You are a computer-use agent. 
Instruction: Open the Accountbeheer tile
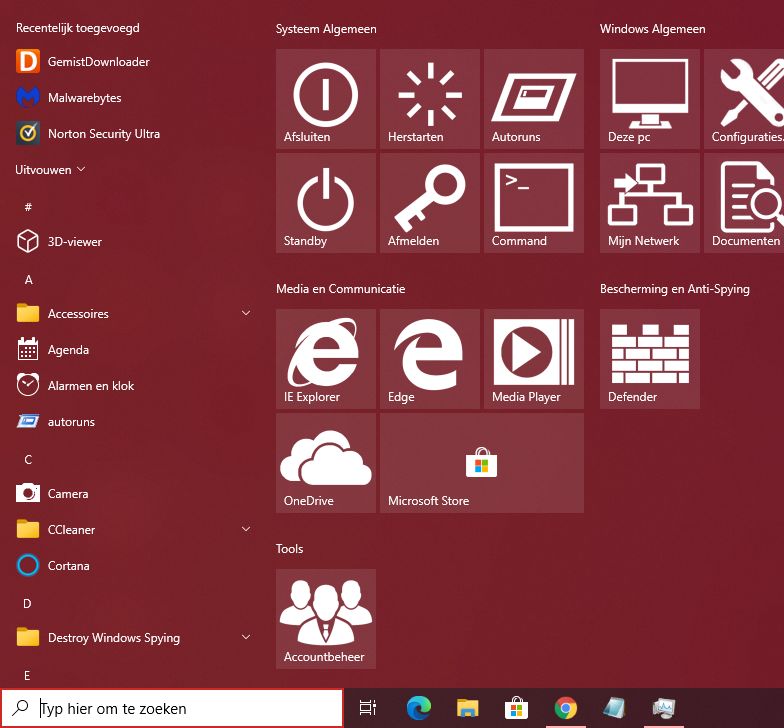(326, 618)
